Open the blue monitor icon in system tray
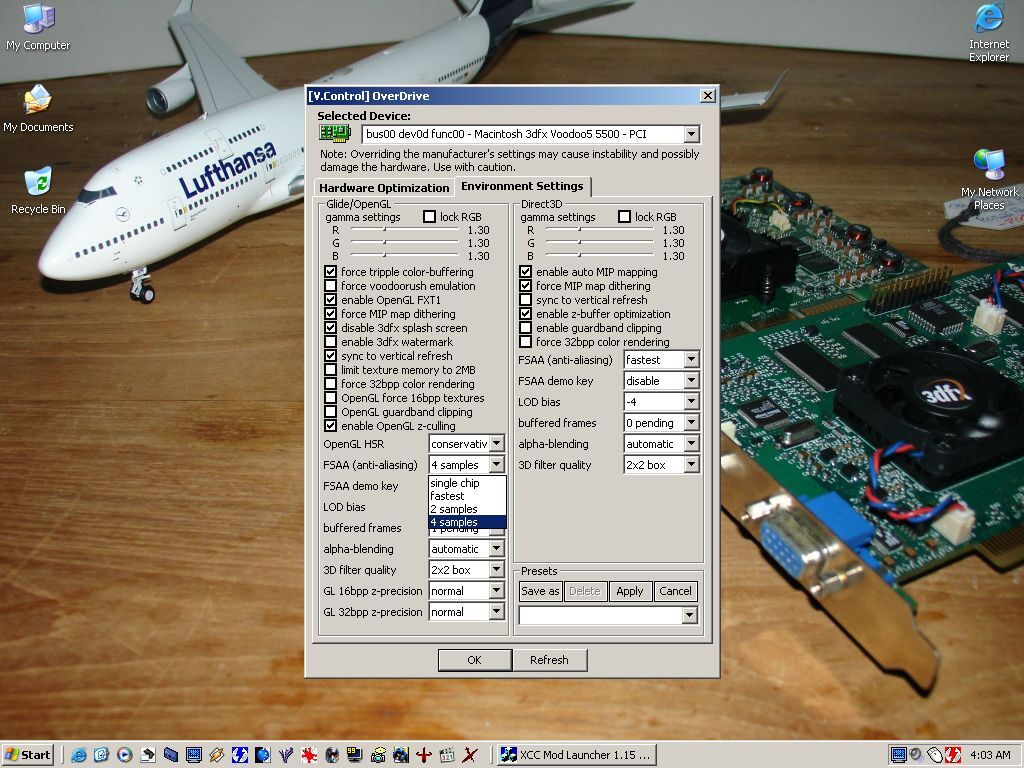Image resolution: width=1024 pixels, height=768 pixels. pyautogui.click(x=899, y=755)
